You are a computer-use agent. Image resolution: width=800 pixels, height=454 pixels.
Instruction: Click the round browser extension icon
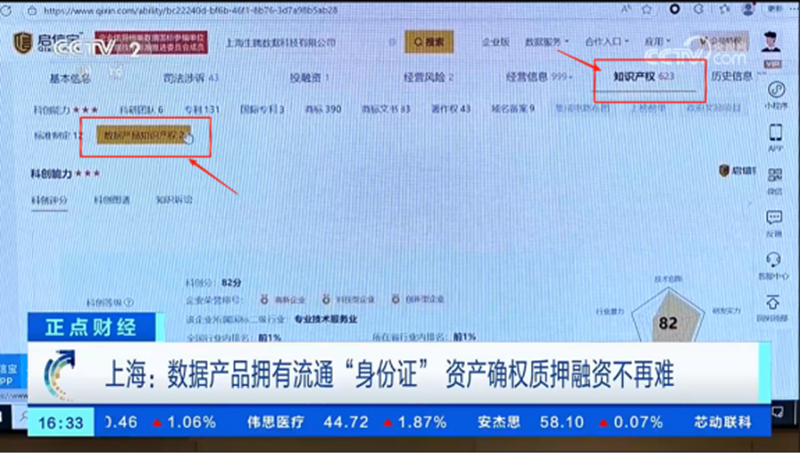(x=674, y=9)
